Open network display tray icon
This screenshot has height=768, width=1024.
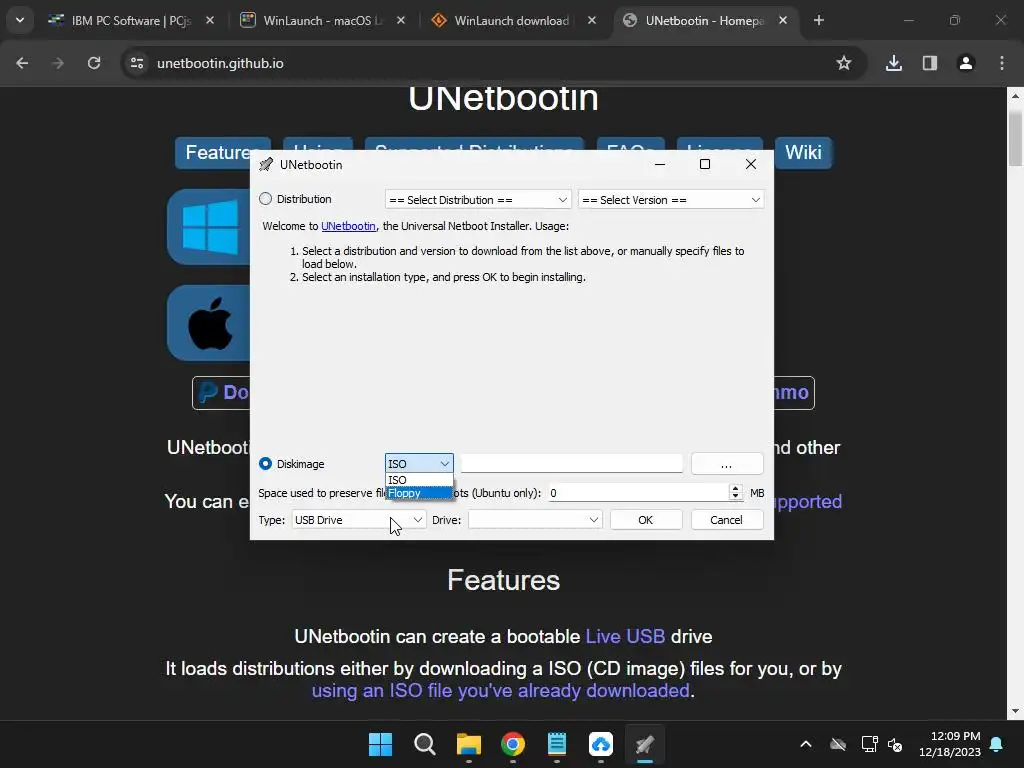869,744
